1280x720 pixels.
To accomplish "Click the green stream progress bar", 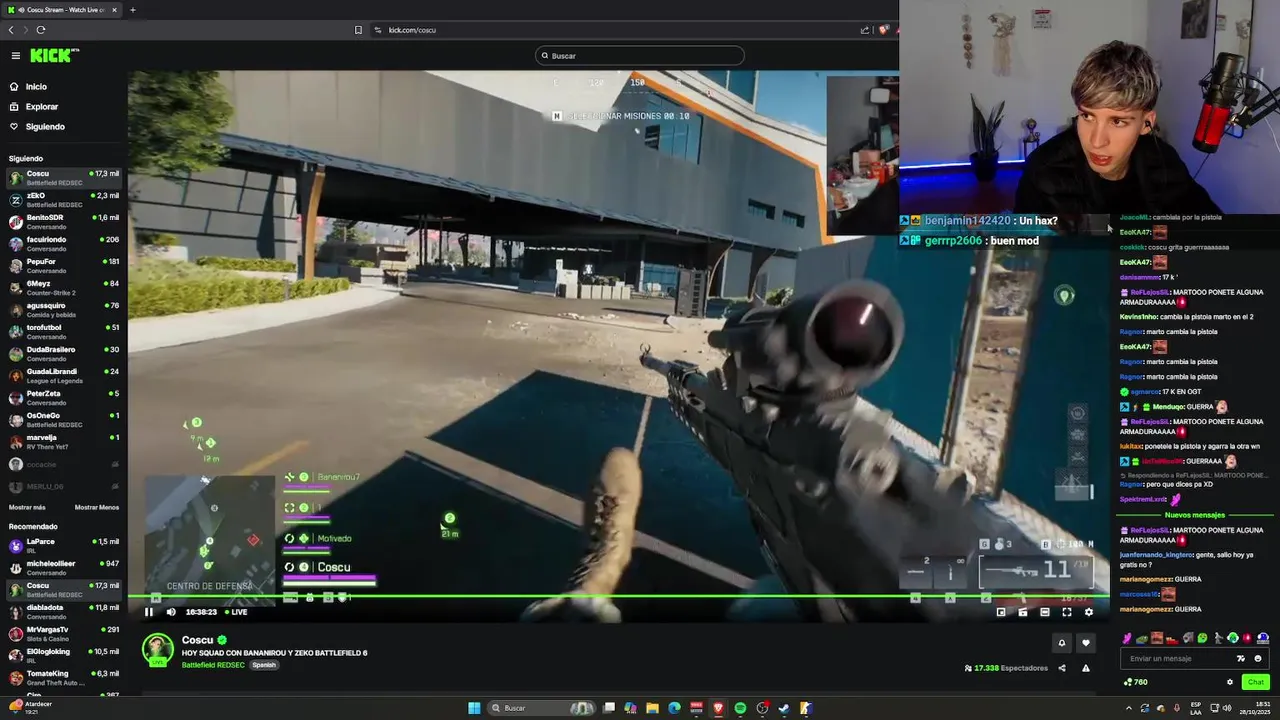I will (x=618, y=597).
